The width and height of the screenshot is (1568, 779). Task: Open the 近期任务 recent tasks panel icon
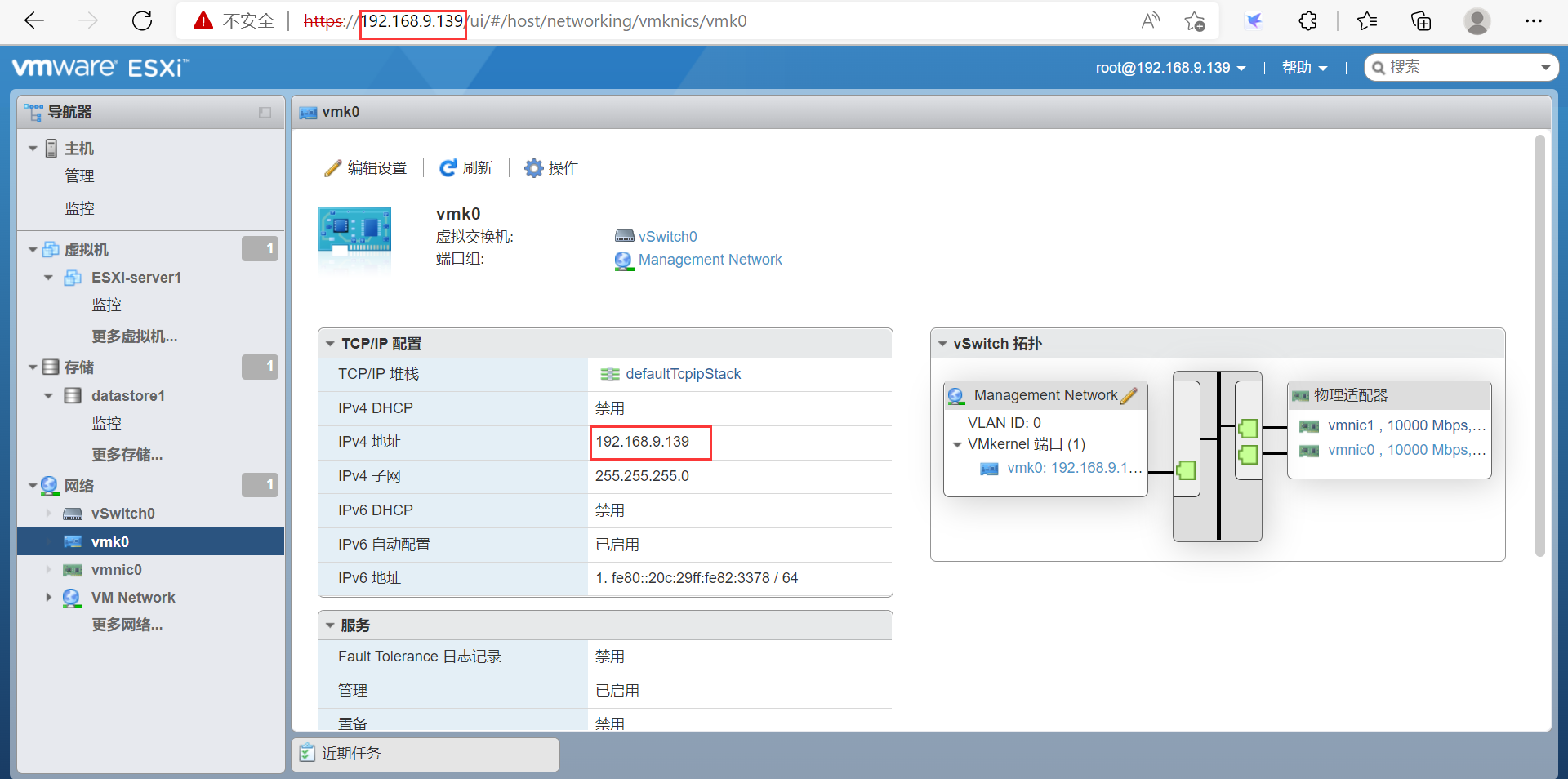(x=308, y=753)
